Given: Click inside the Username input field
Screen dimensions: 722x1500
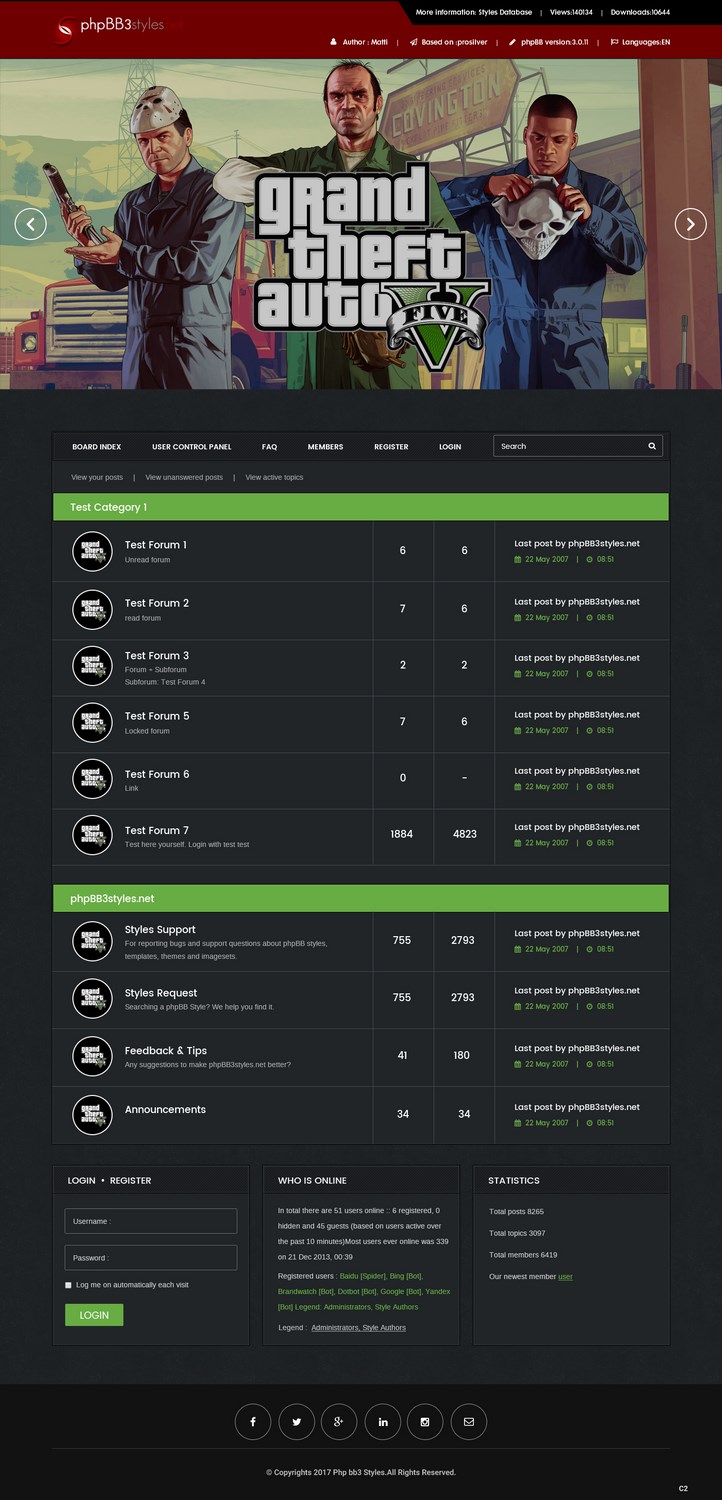Looking at the screenshot, I should [x=150, y=1220].
